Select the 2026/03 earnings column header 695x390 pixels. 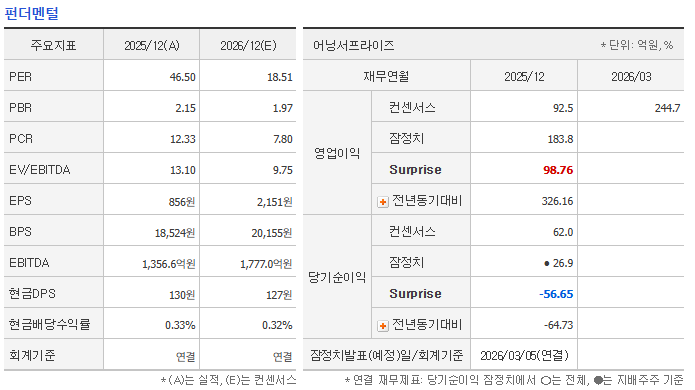(631, 77)
